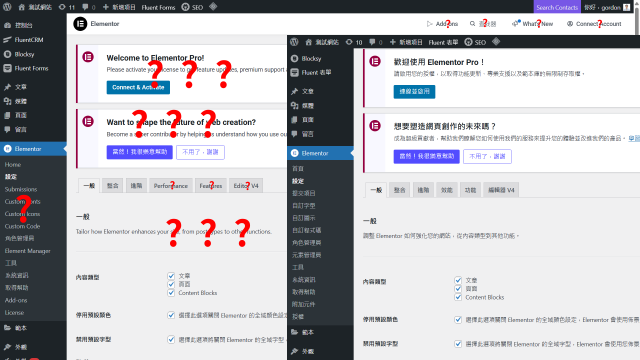Screen dimensions: 640x360
Task: Open the appearance brush icon in the left window sidebar
Action: [7, 347]
